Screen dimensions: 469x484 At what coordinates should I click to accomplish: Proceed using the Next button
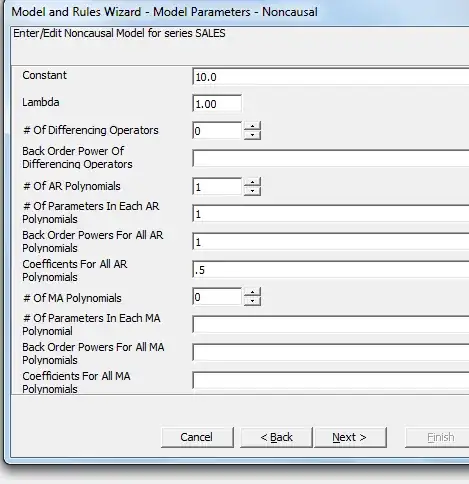coord(350,437)
